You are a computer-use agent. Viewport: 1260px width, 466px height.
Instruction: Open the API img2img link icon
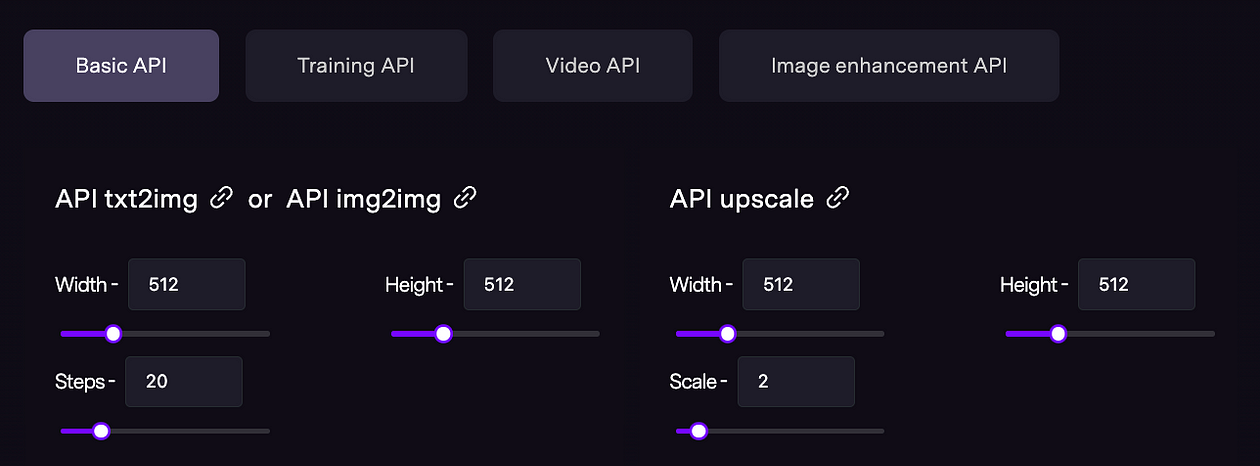pos(465,198)
